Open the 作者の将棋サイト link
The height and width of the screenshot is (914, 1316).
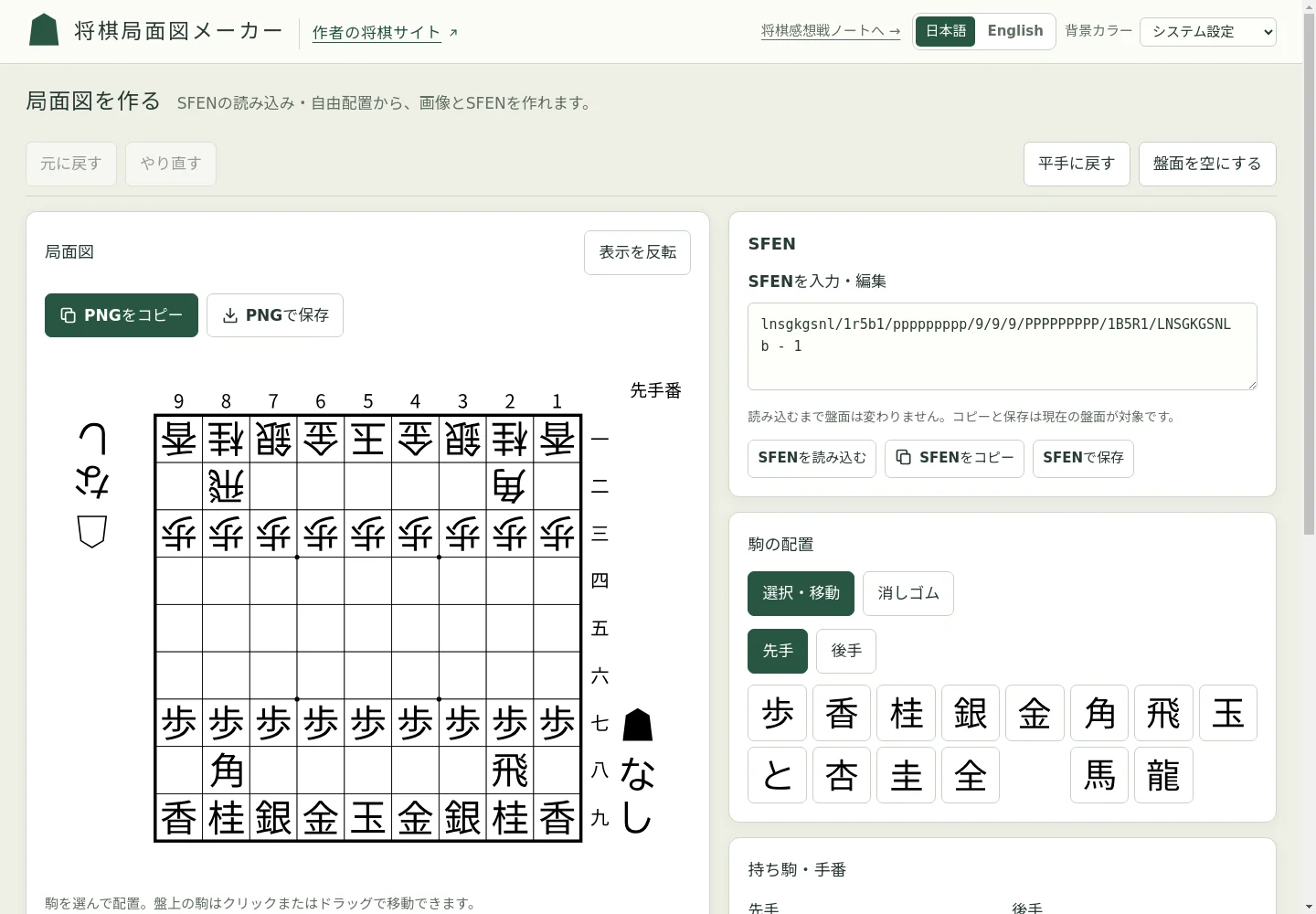[x=385, y=33]
